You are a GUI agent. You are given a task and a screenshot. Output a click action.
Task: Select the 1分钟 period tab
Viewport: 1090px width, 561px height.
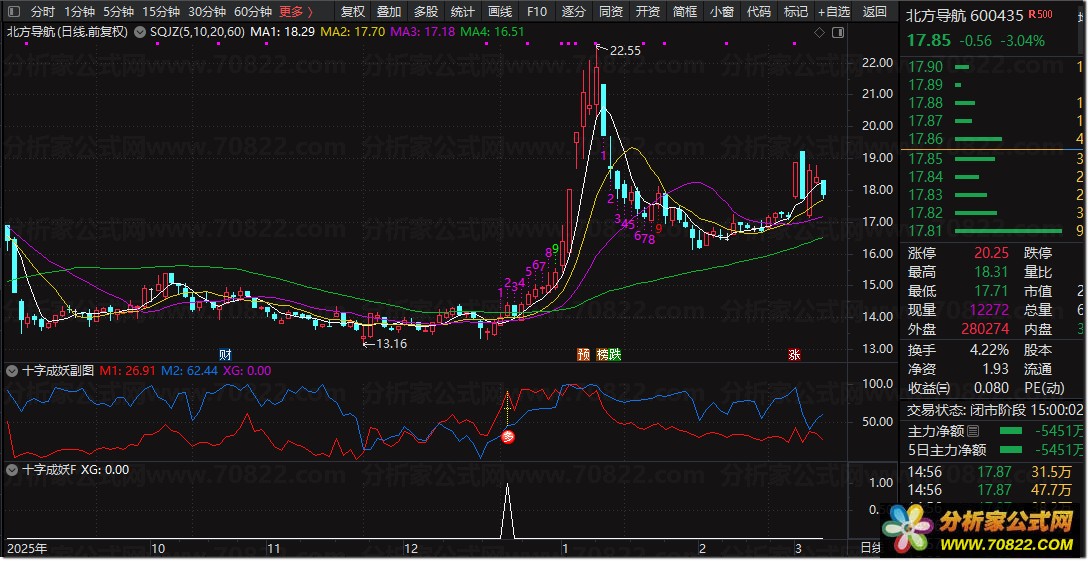[79, 11]
